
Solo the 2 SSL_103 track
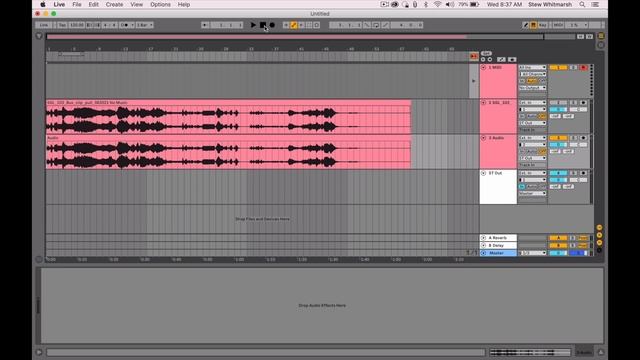[573, 102]
